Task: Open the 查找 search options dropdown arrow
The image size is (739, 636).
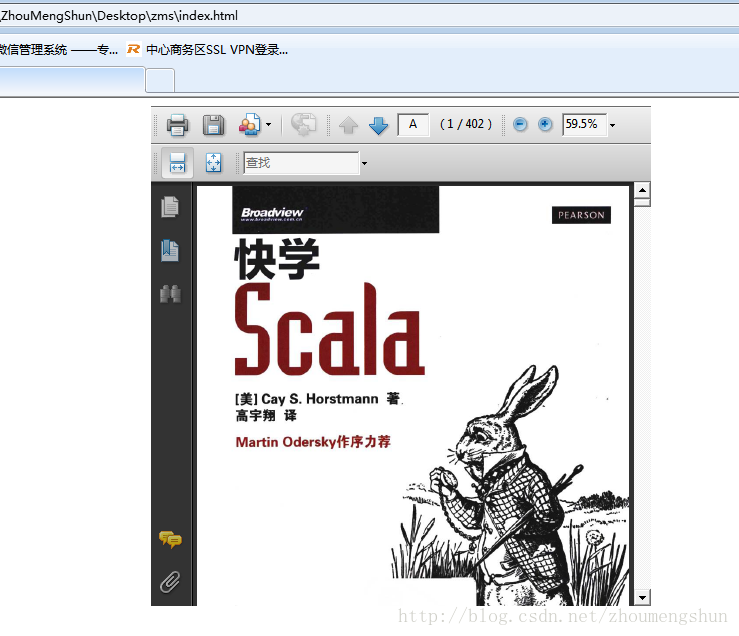Action: tap(364, 164)
